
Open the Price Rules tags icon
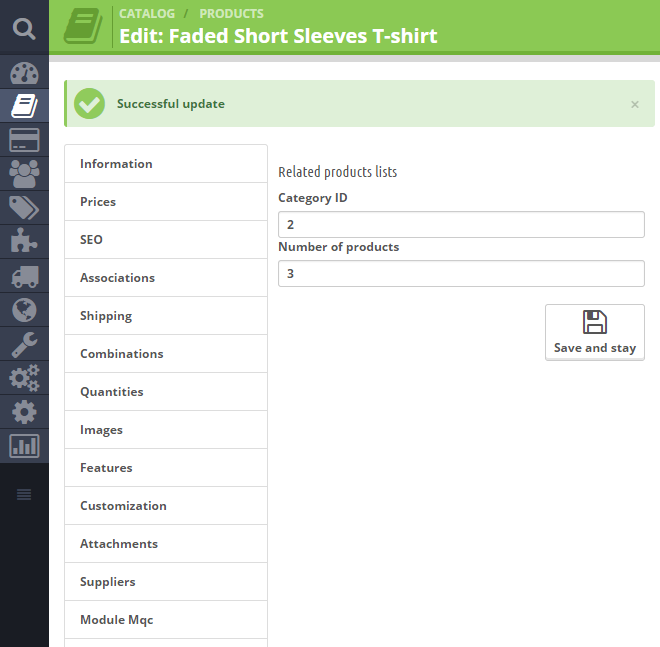24,207
